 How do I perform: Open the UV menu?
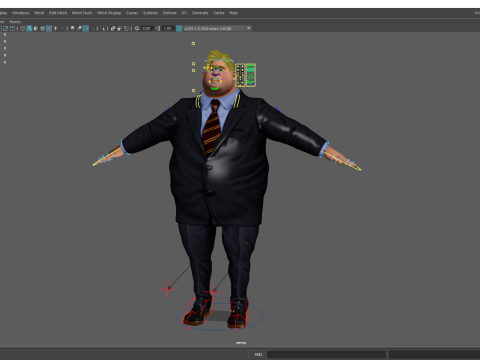click(184, 13)
